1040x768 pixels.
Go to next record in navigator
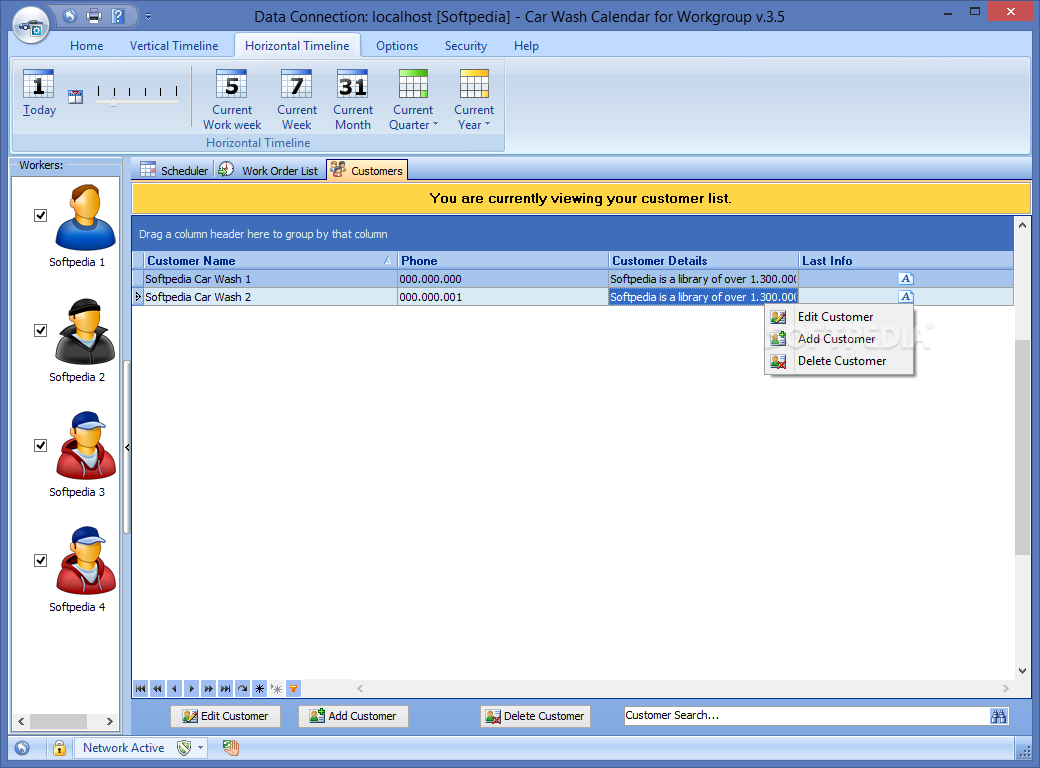coord(192,688)
